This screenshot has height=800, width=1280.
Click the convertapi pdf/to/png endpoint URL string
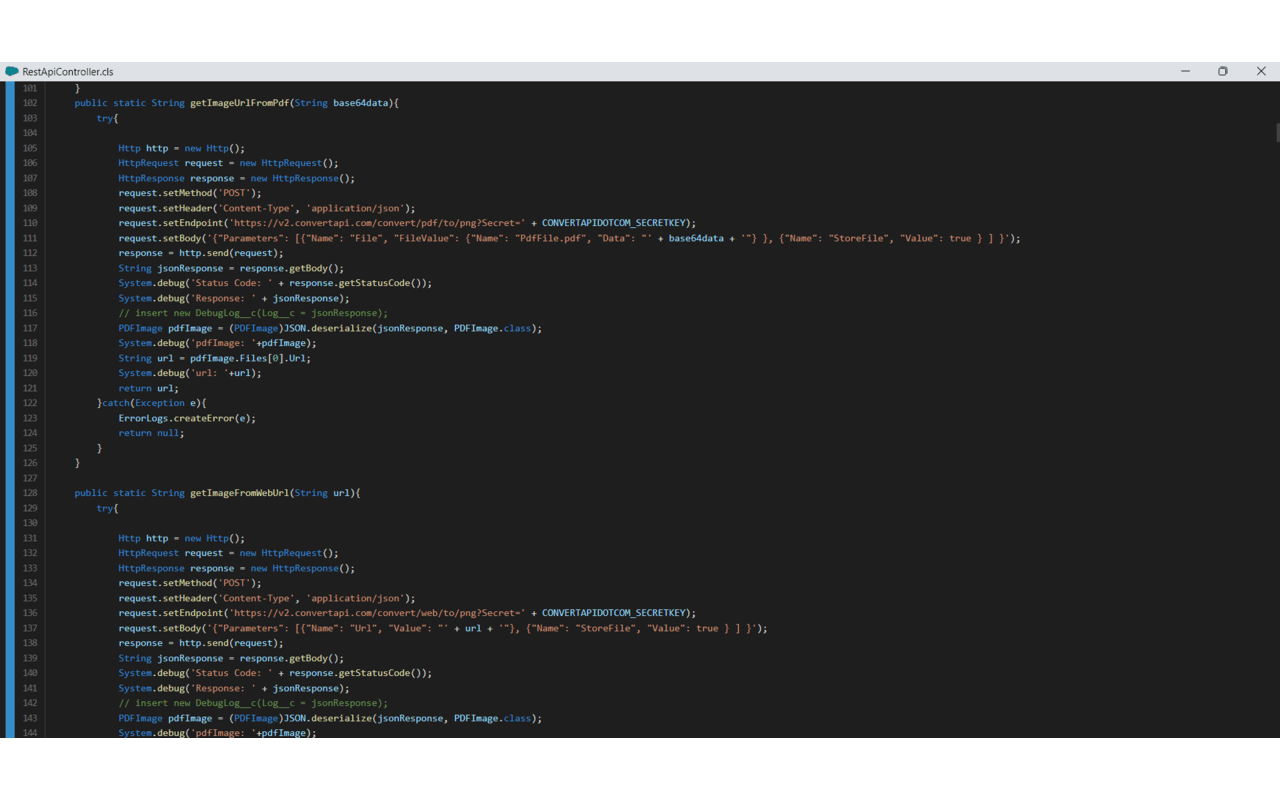pyautogui.click(x=378, y=223)
